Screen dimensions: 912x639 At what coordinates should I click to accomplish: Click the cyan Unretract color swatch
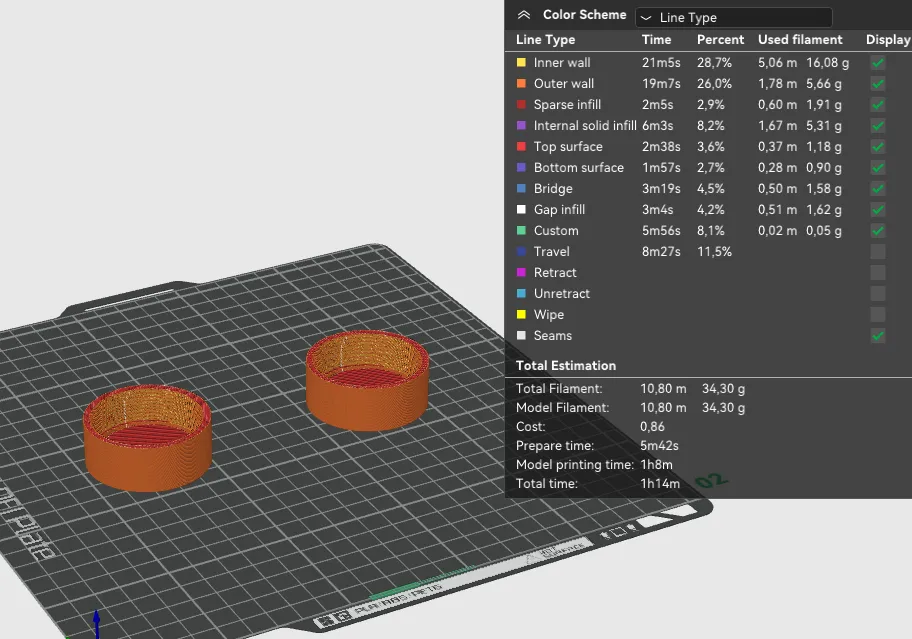[521, 293]
